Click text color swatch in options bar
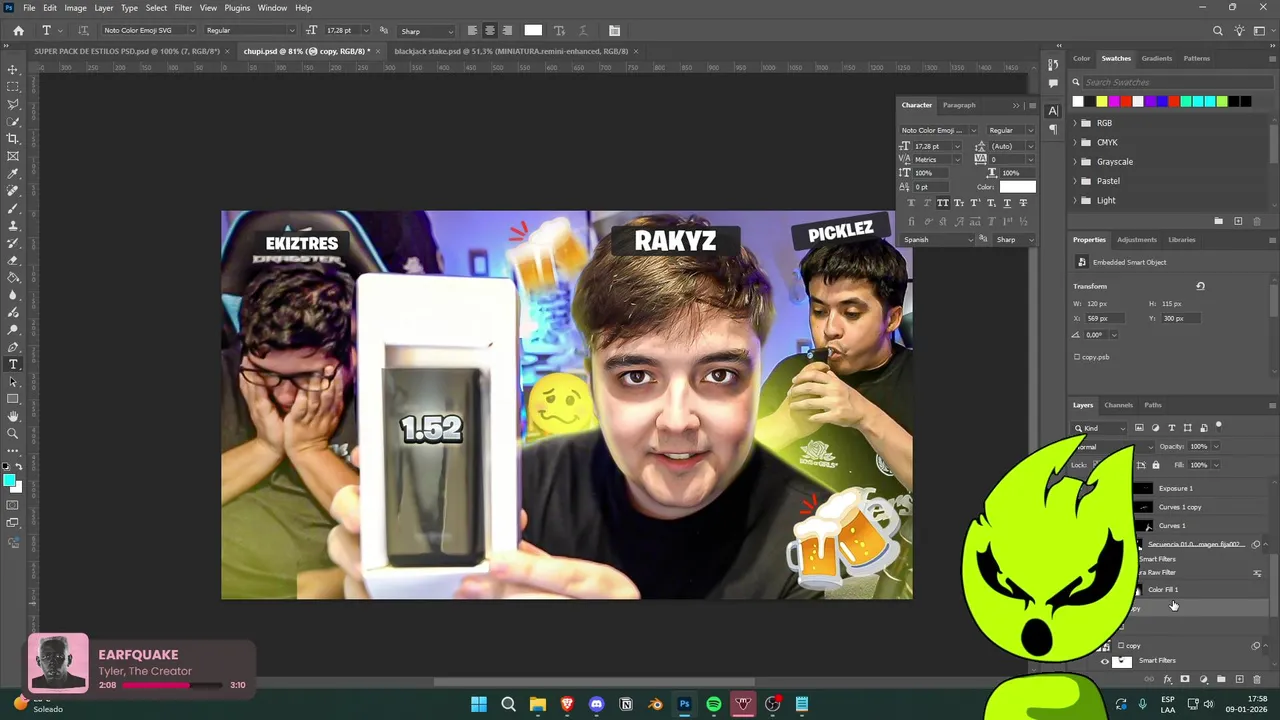Screen dimensions: 1280x720 point(533,31)
